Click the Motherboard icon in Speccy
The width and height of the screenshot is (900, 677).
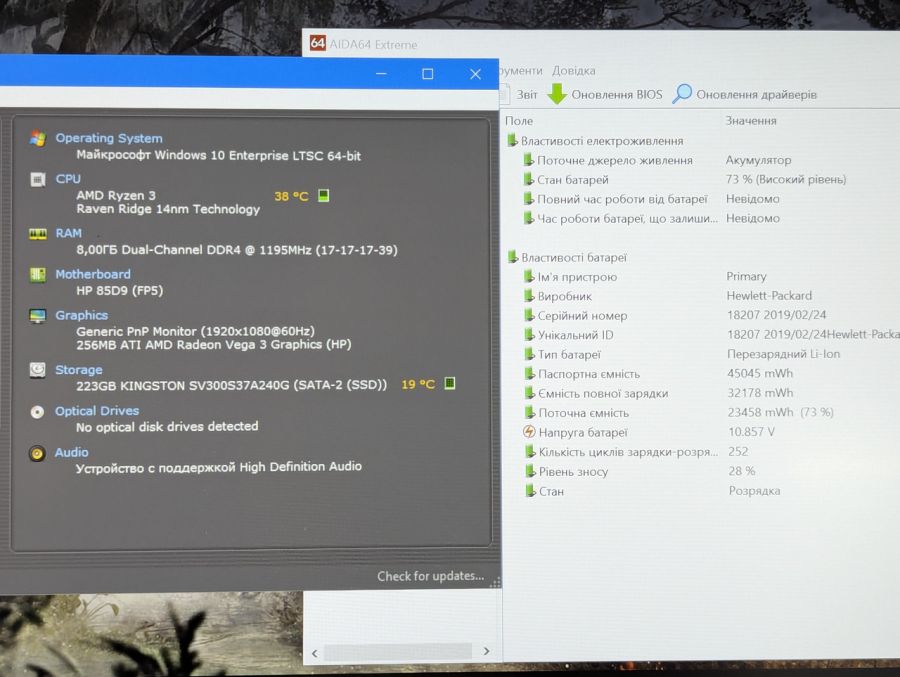pyautogui.click(x=38, y=274)
